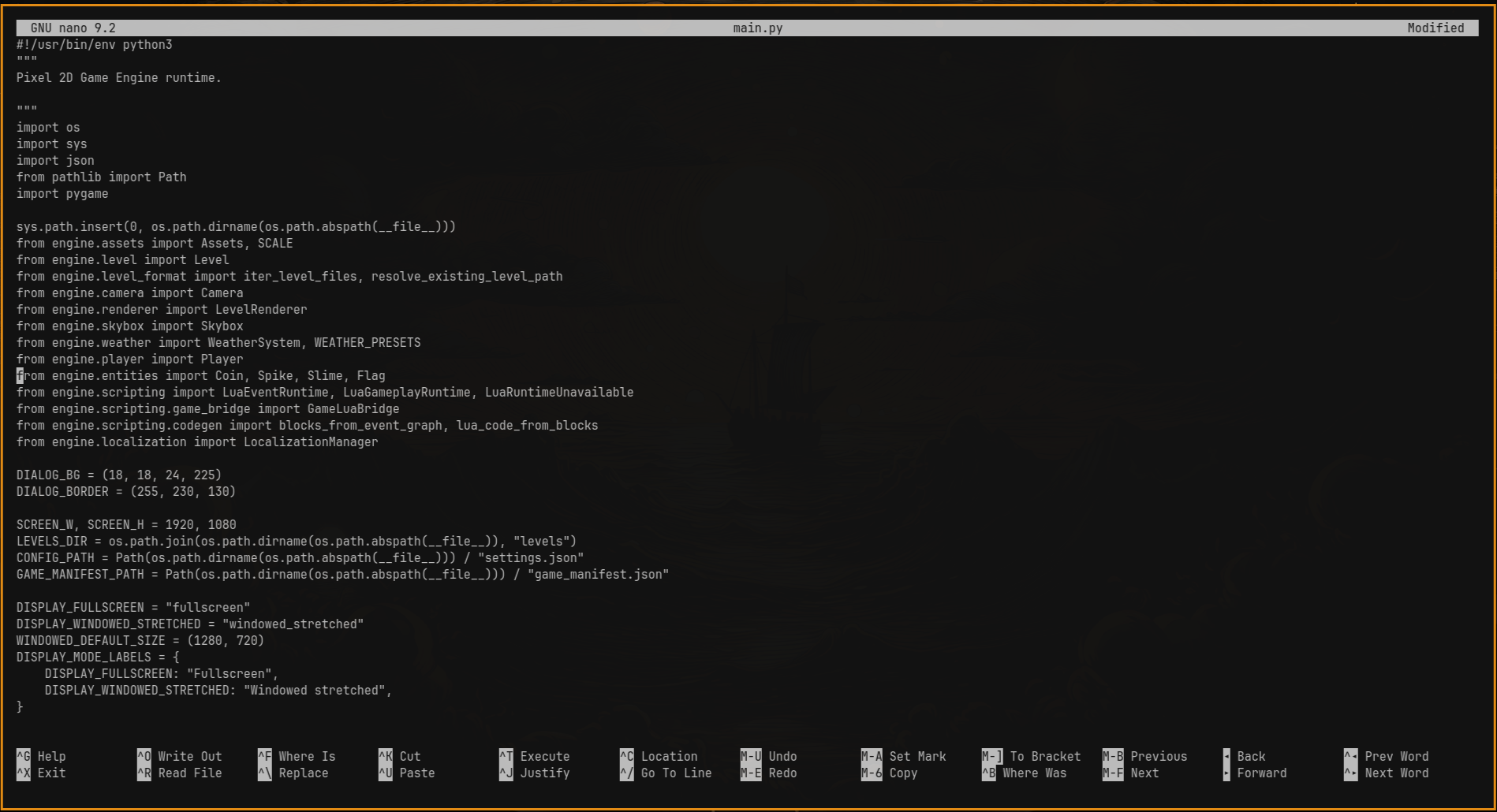Click the 'from engine.skybox import Skybox' line
This screenshot has width=1497, height=812.
click(130, 326)
